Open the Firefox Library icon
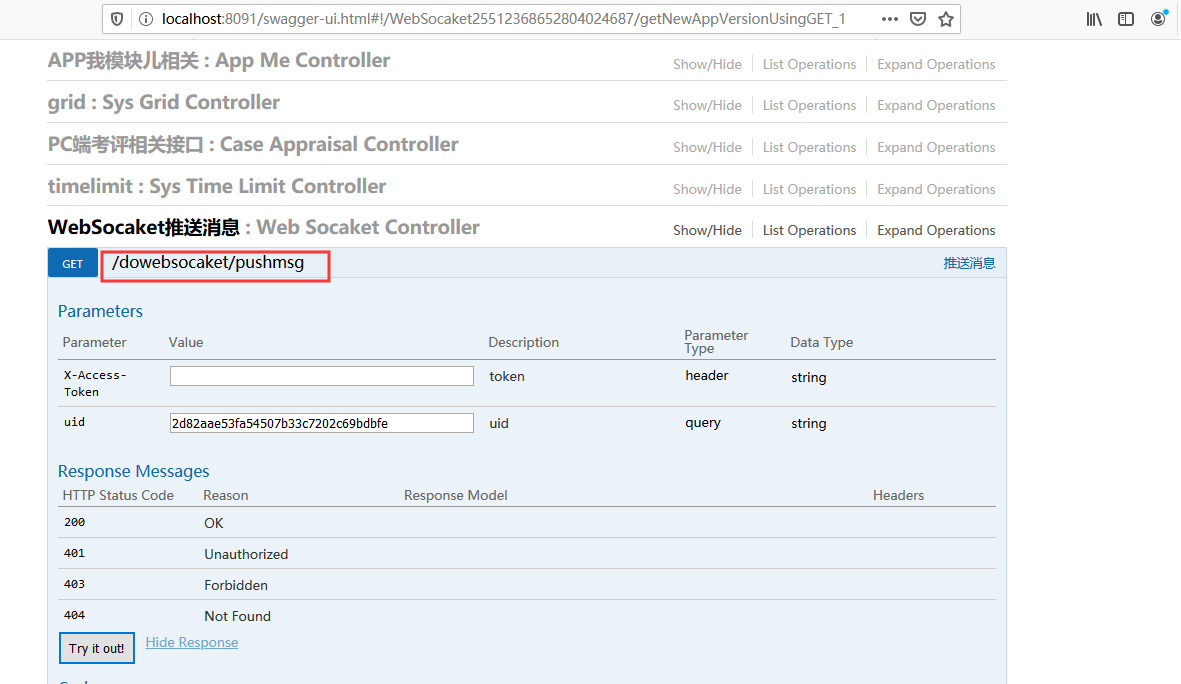This screenshot has height=684, width=1181. 1093,18
